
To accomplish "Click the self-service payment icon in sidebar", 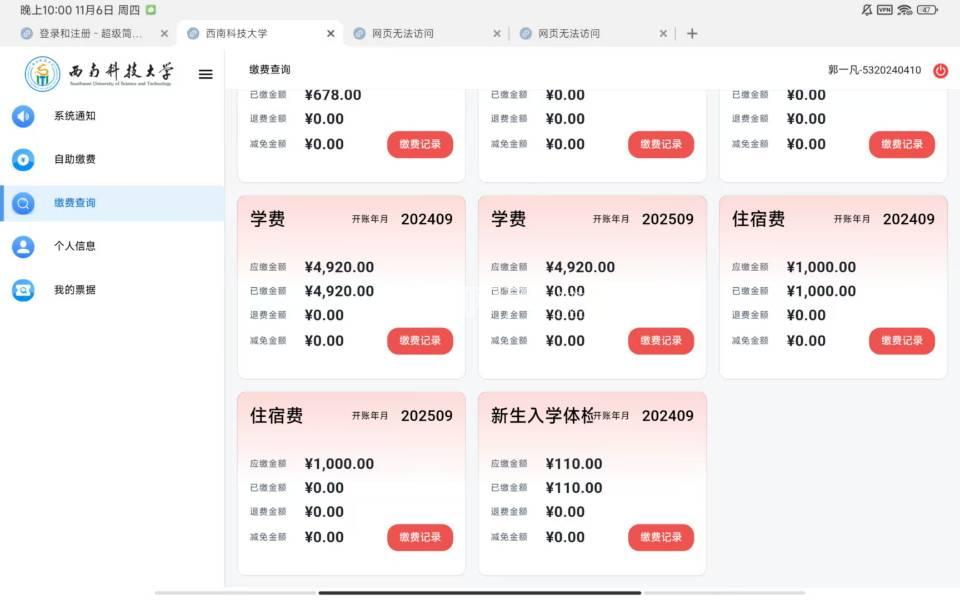I will click(23, 159).
